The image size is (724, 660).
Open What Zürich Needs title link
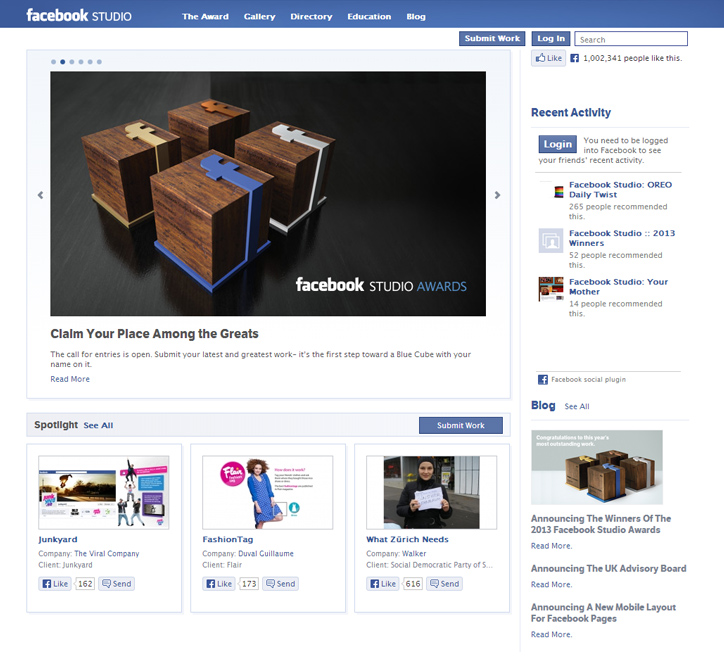click(407, 539)
